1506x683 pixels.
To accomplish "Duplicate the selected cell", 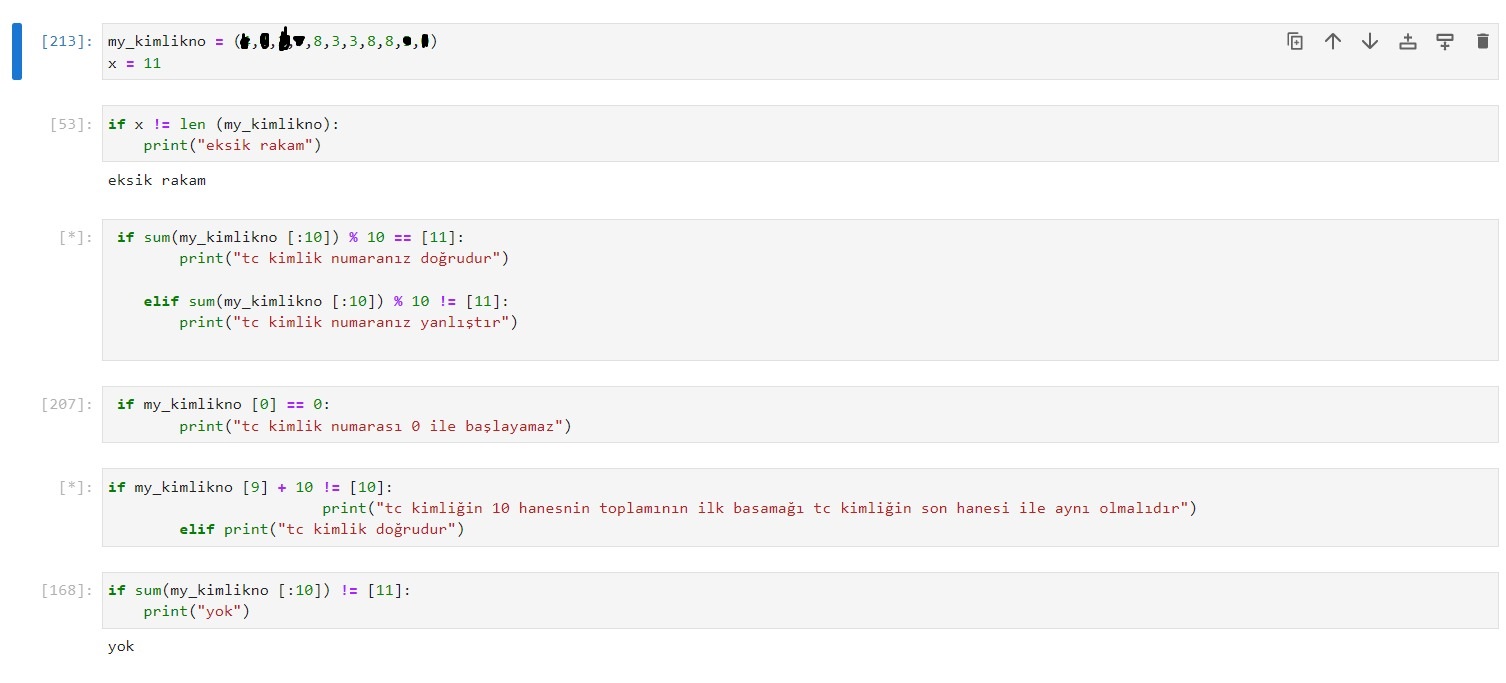I will pyautogui.click(x=1295, y=41).
